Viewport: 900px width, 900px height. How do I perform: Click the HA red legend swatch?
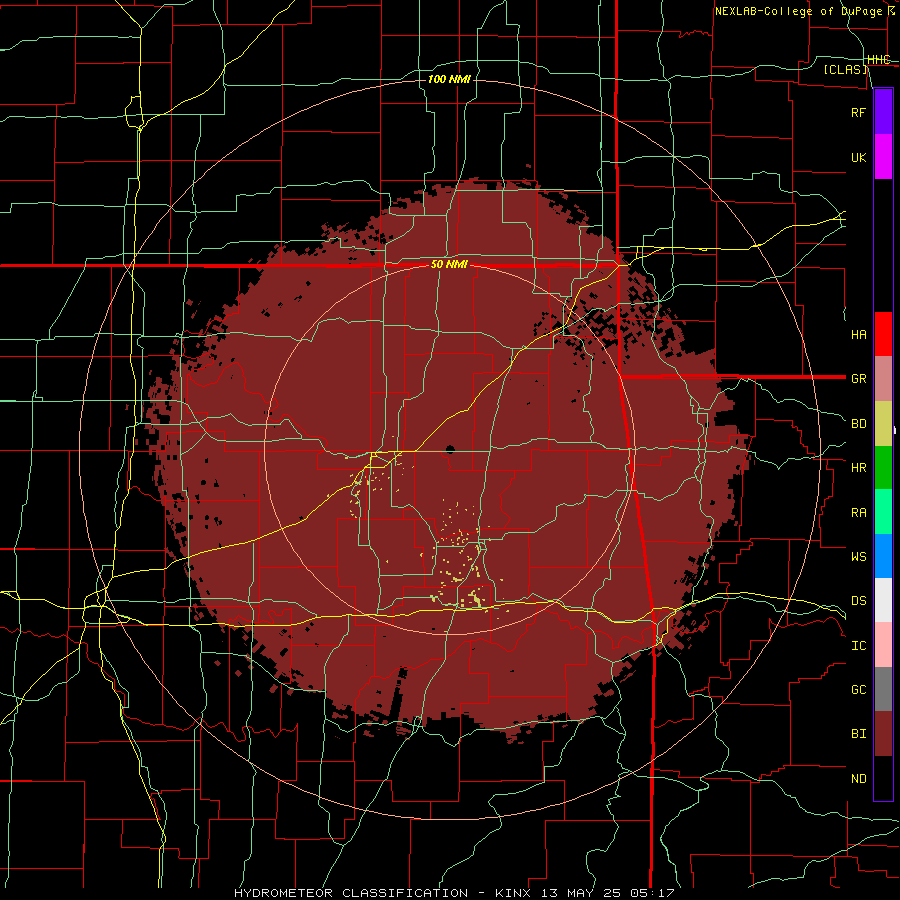(x=883, y=334)
